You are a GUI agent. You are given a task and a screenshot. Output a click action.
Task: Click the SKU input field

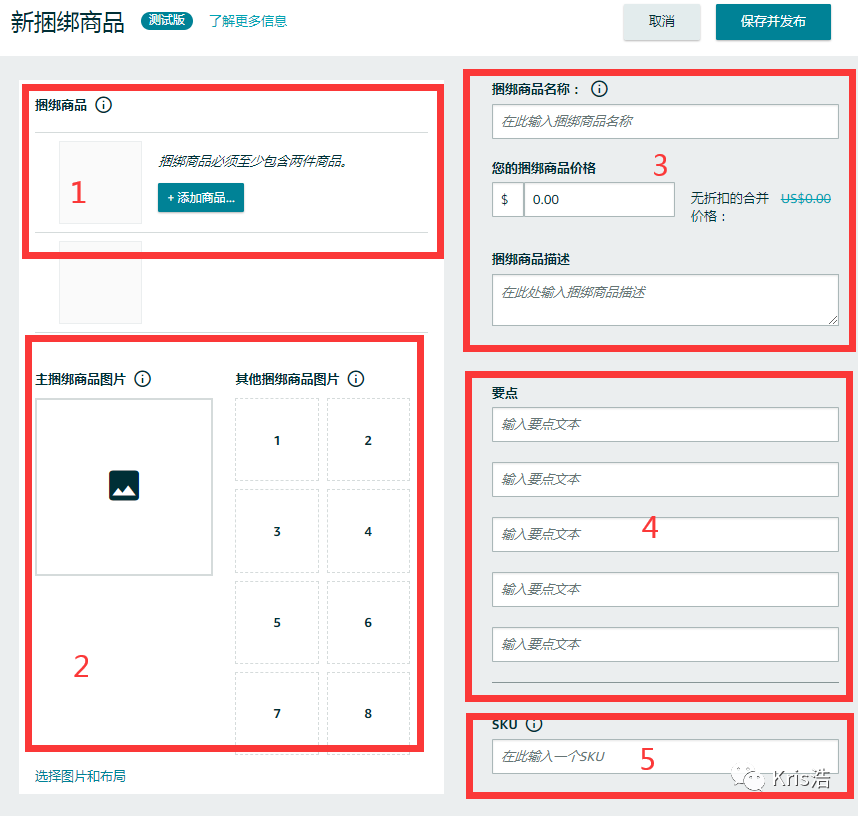click(x=665, y=757)
